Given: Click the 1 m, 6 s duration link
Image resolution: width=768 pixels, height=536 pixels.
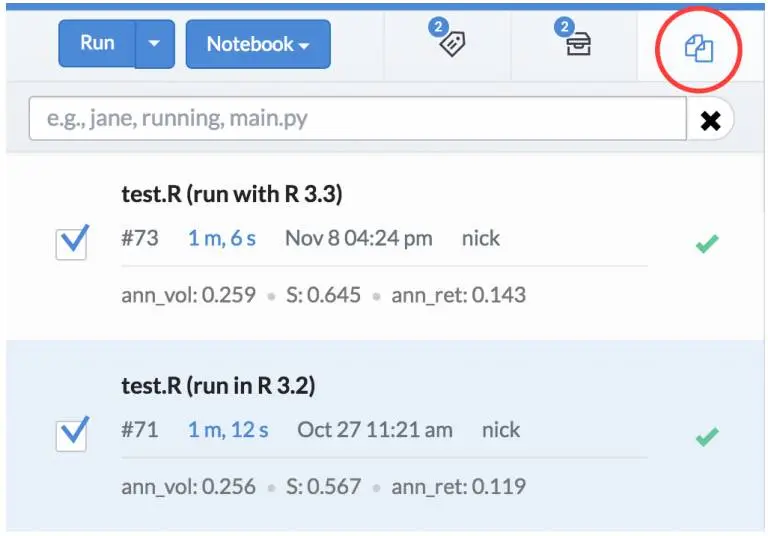Looking at the screenshot, I should point(222,239).
